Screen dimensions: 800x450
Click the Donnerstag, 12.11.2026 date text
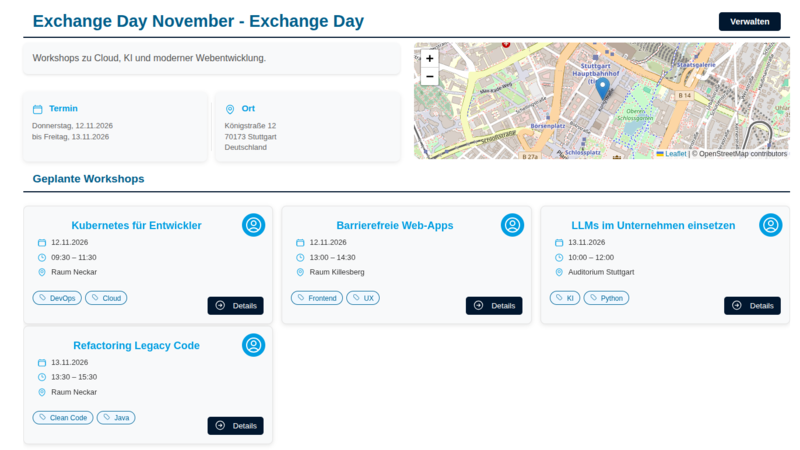click(72, 126)
